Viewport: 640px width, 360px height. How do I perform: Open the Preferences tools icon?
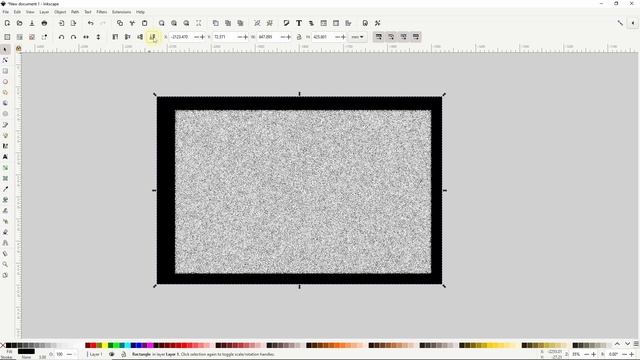point(378,23)
